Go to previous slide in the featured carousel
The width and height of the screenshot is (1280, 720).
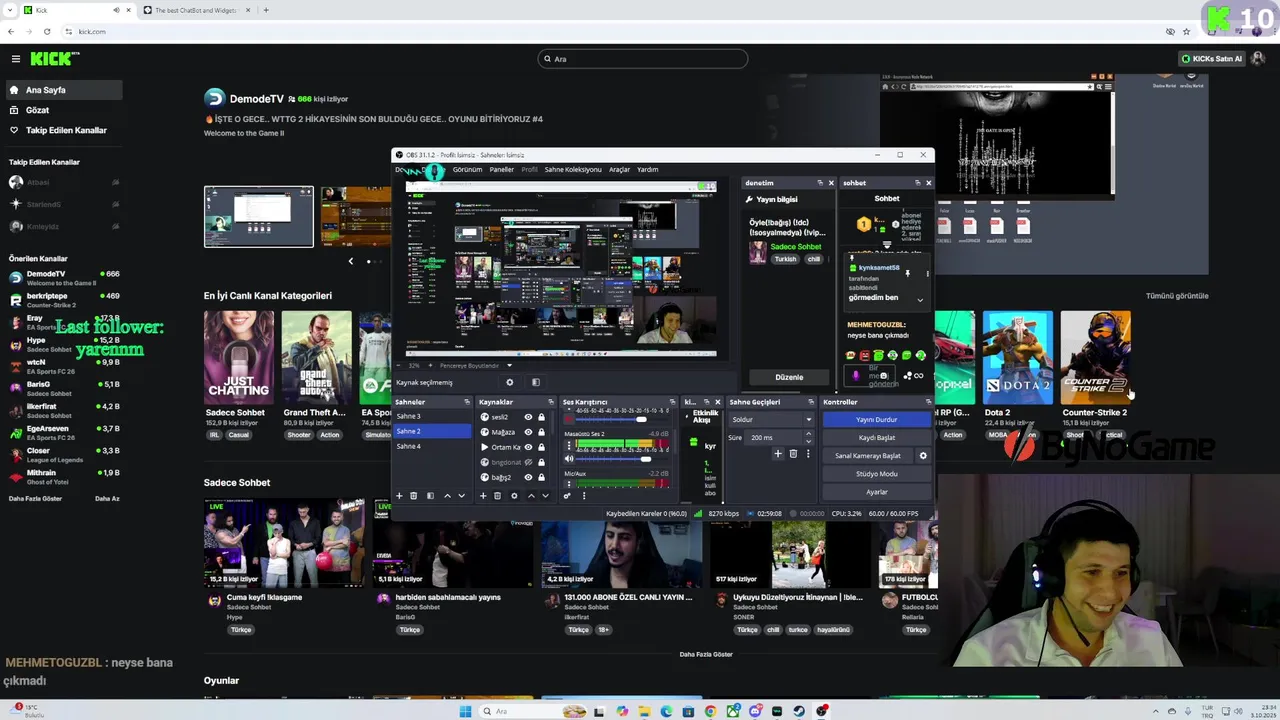pyautogui.click(x=350, y=261)
